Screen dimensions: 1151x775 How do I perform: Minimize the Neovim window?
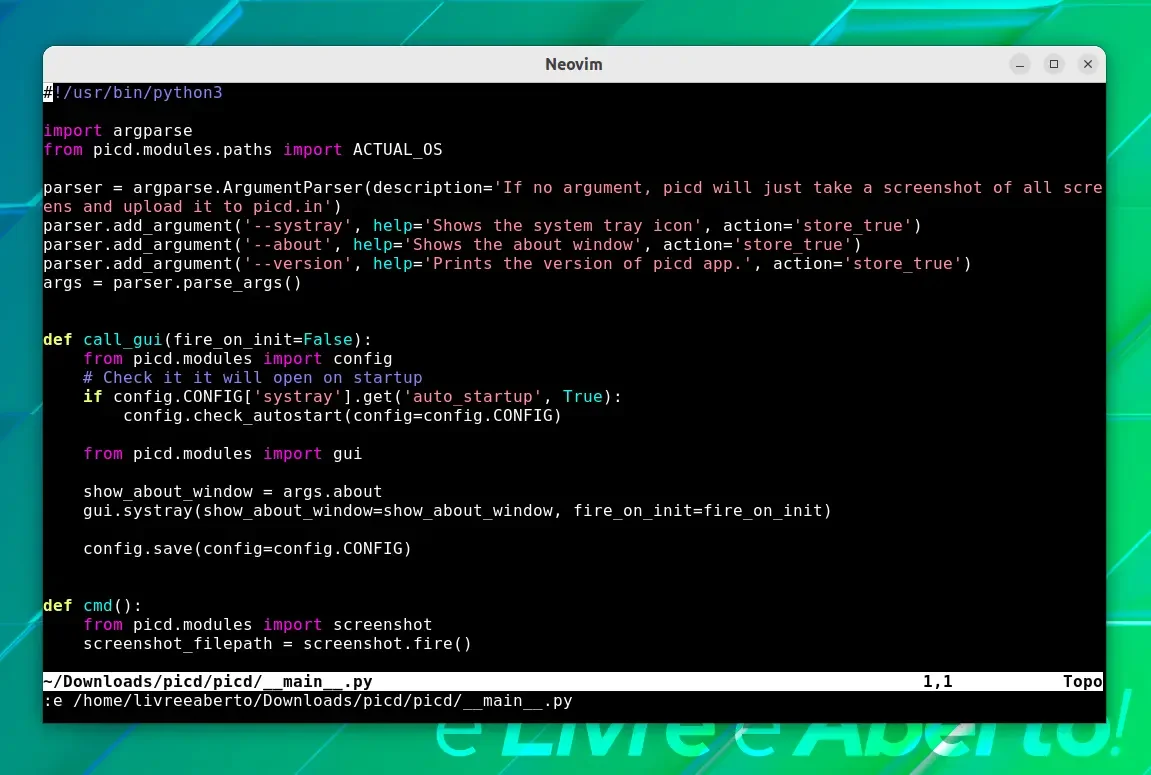1020,65
